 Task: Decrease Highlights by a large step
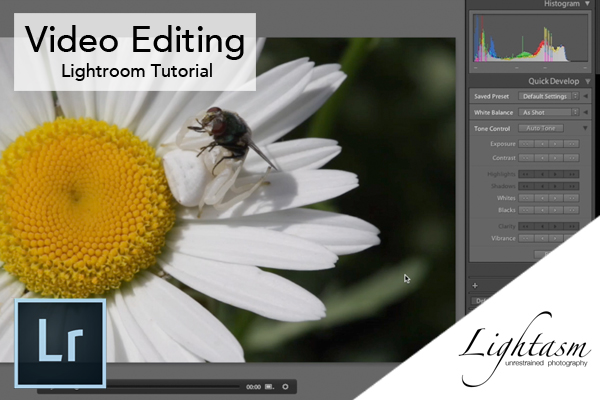[526, 174]
